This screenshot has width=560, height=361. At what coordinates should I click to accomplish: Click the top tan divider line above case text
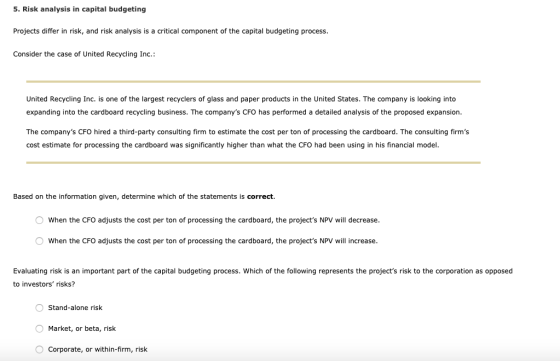(x=253, y=81)
